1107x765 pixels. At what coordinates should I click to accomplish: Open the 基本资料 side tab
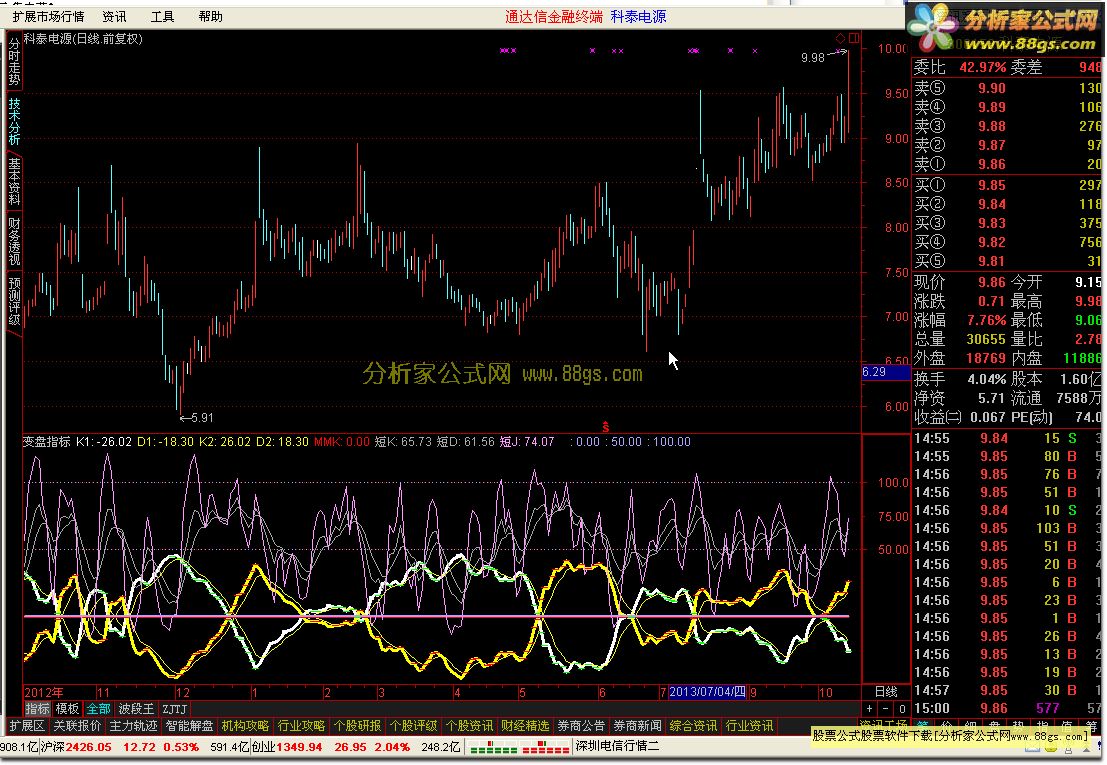(14, 181)
